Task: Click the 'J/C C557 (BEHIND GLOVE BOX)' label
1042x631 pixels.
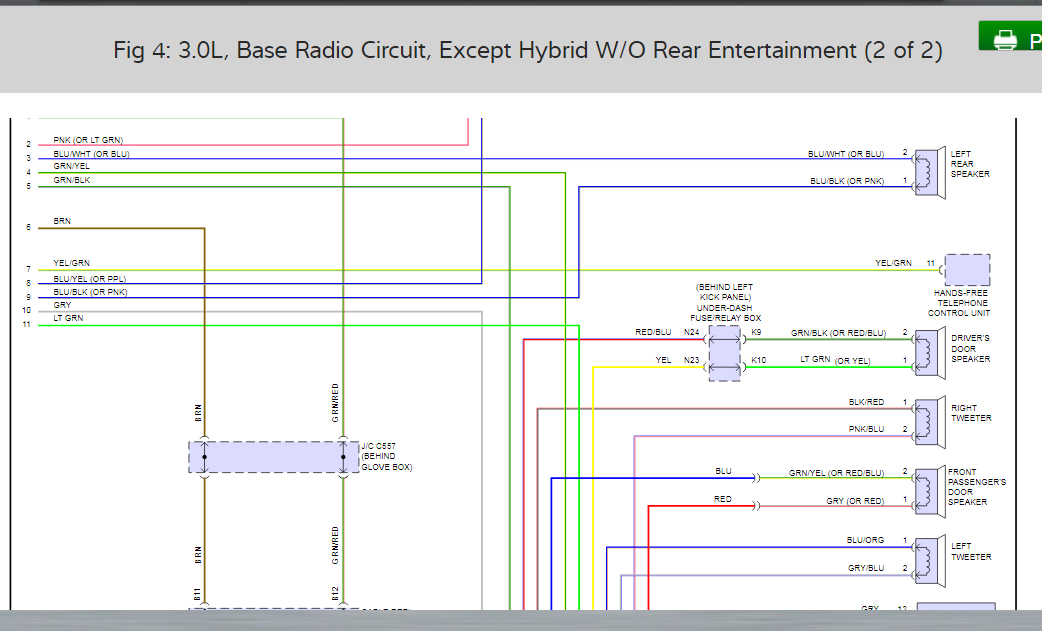Action: coord(387,456)
